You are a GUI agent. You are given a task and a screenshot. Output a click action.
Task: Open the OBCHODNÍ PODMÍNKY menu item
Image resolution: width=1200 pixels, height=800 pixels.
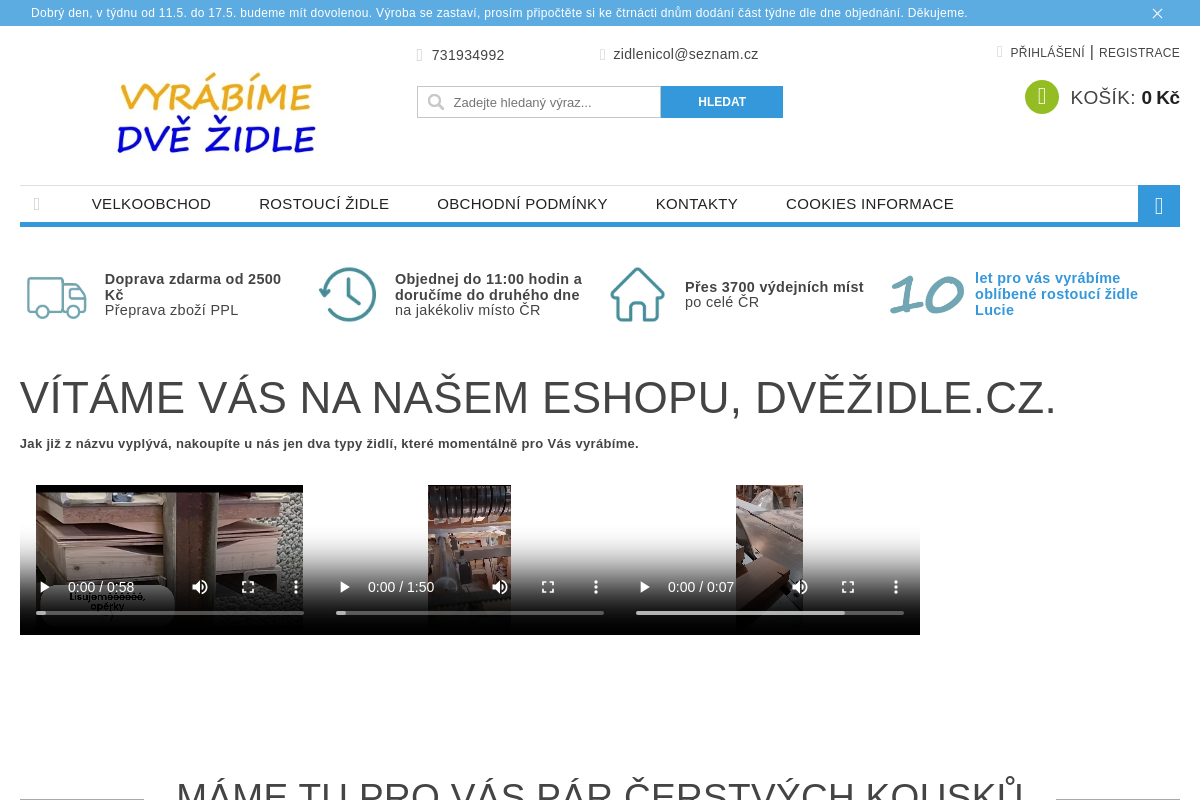522,204
